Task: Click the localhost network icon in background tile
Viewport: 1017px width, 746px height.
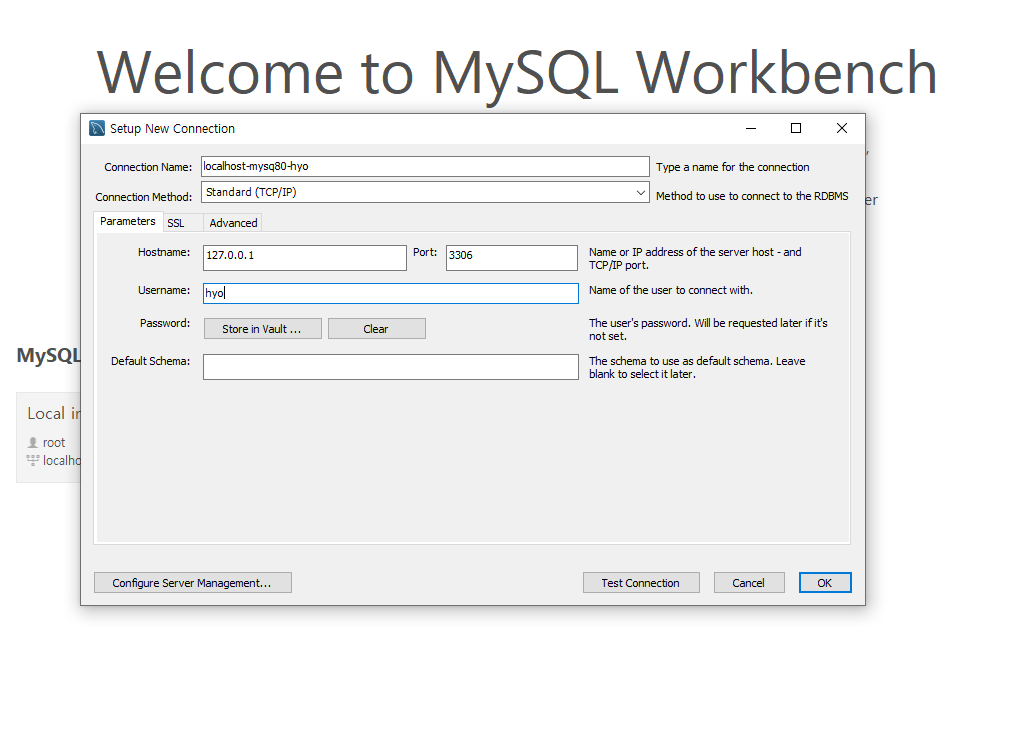Action: [x=32, y=461]
